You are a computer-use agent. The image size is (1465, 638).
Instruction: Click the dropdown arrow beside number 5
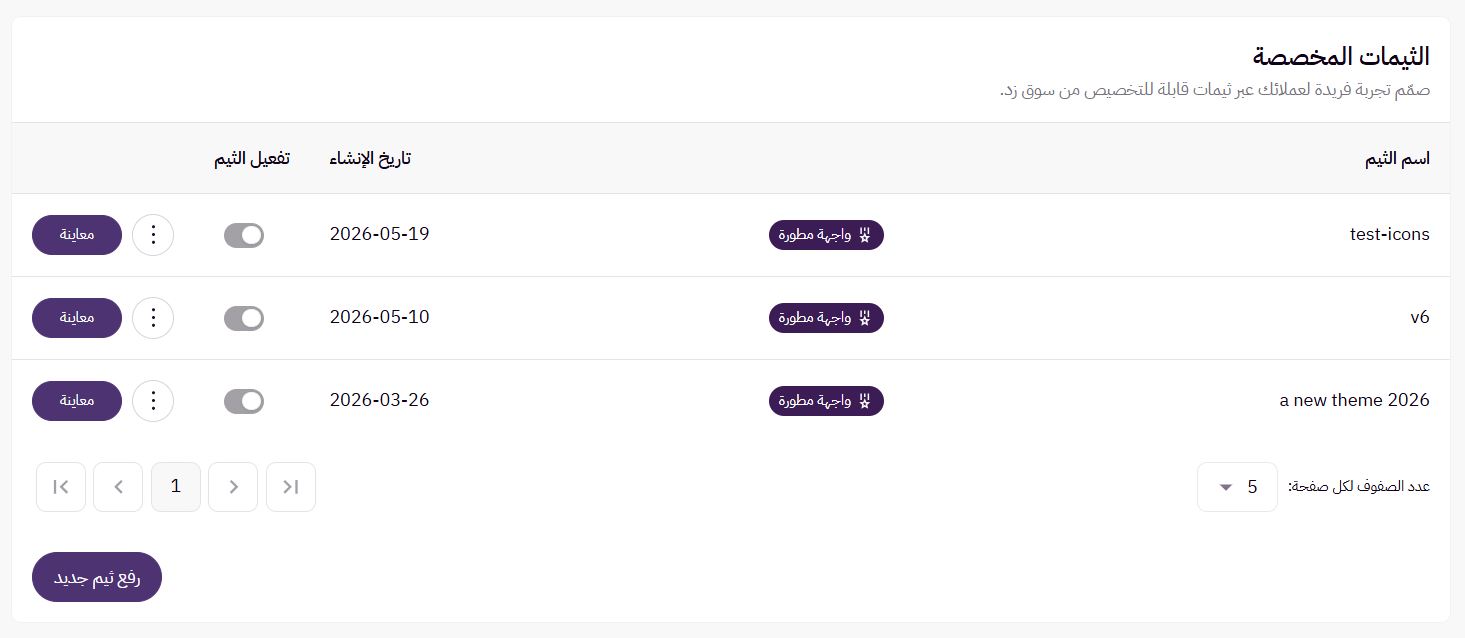tap(1226, 488)
